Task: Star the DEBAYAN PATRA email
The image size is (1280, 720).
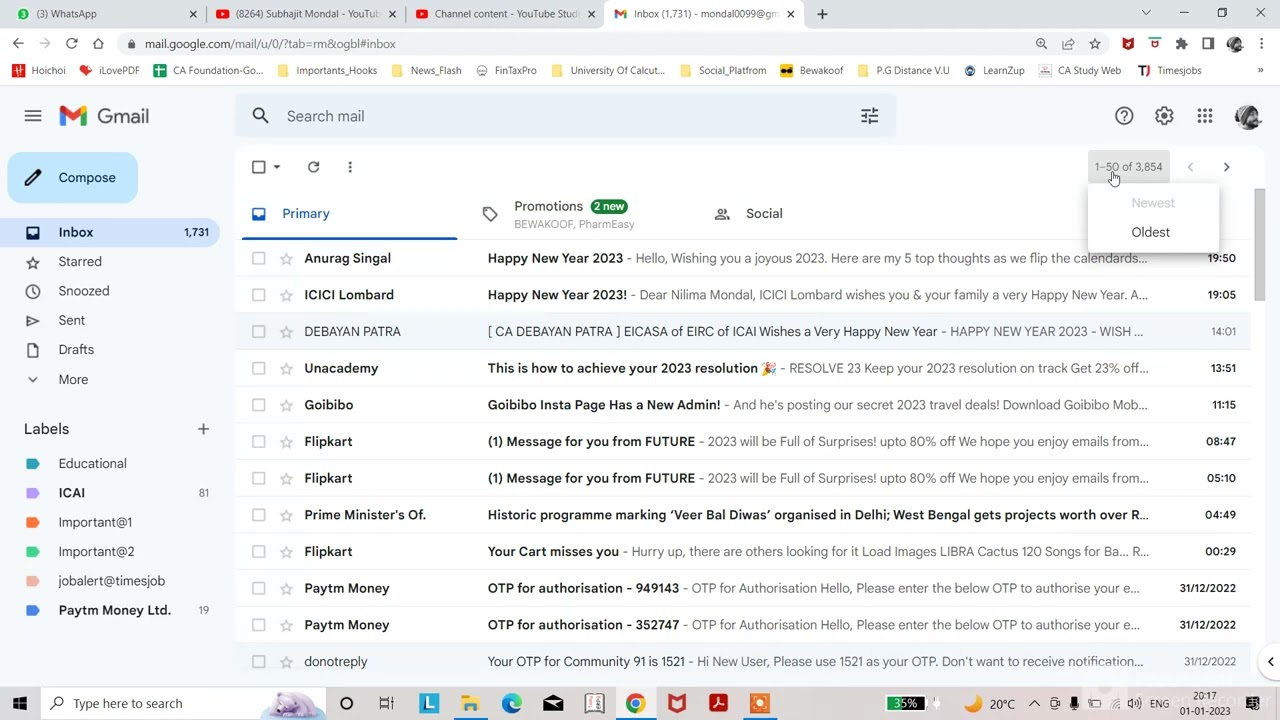Action: (x=286, y=331)
